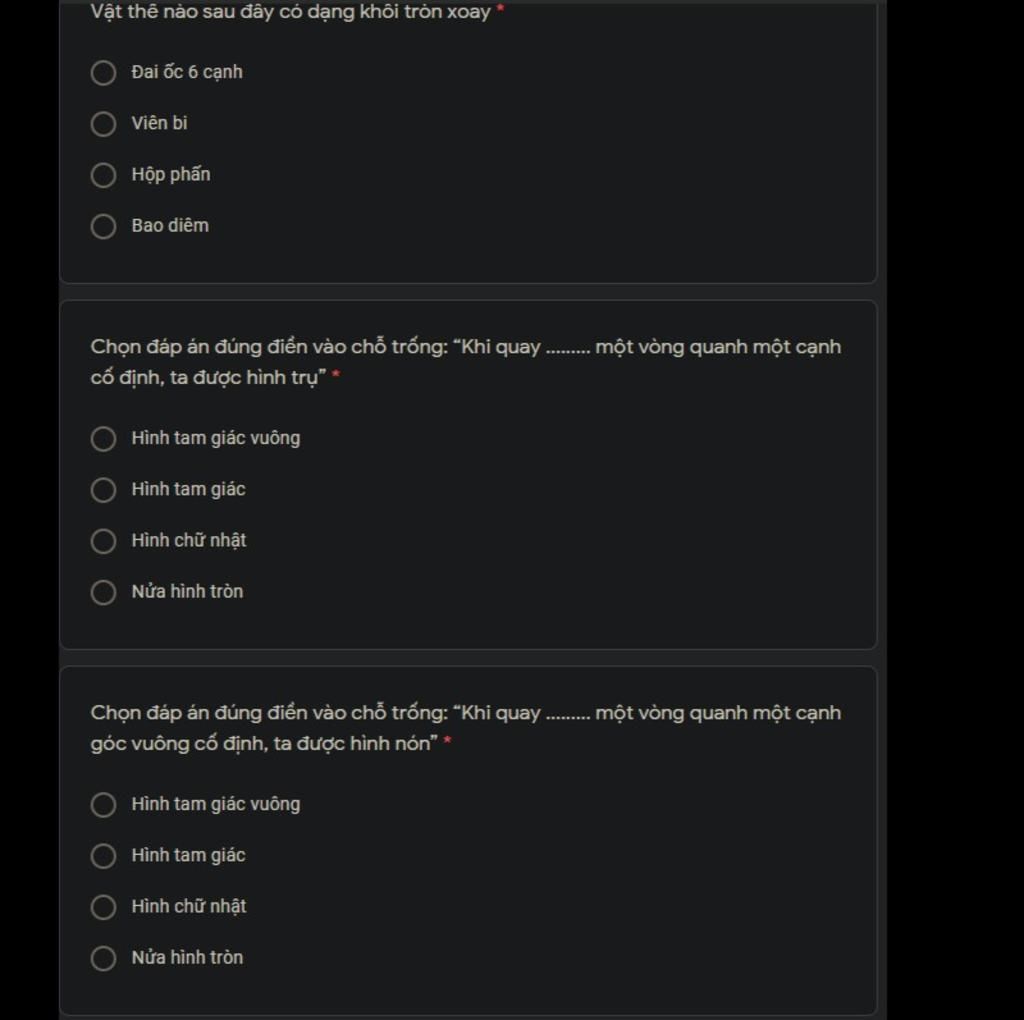Select the 'Đai ốc 6 cạnh' radio button
1024x1020 pixels.
coord(104,73)
